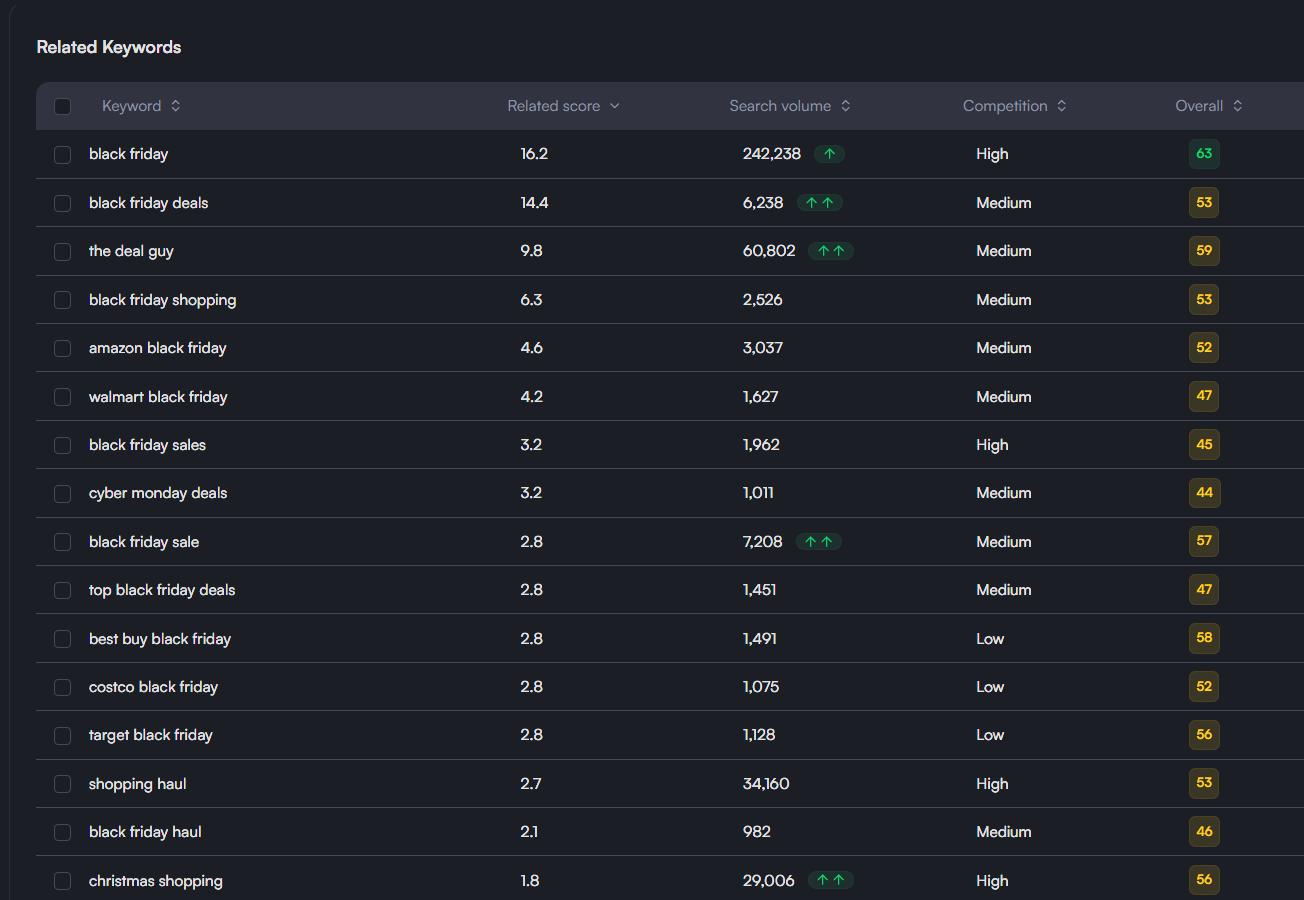Click the up-arrow icon next to christmas shopping
Screen dimensions: 1304x900
point(830,880)
